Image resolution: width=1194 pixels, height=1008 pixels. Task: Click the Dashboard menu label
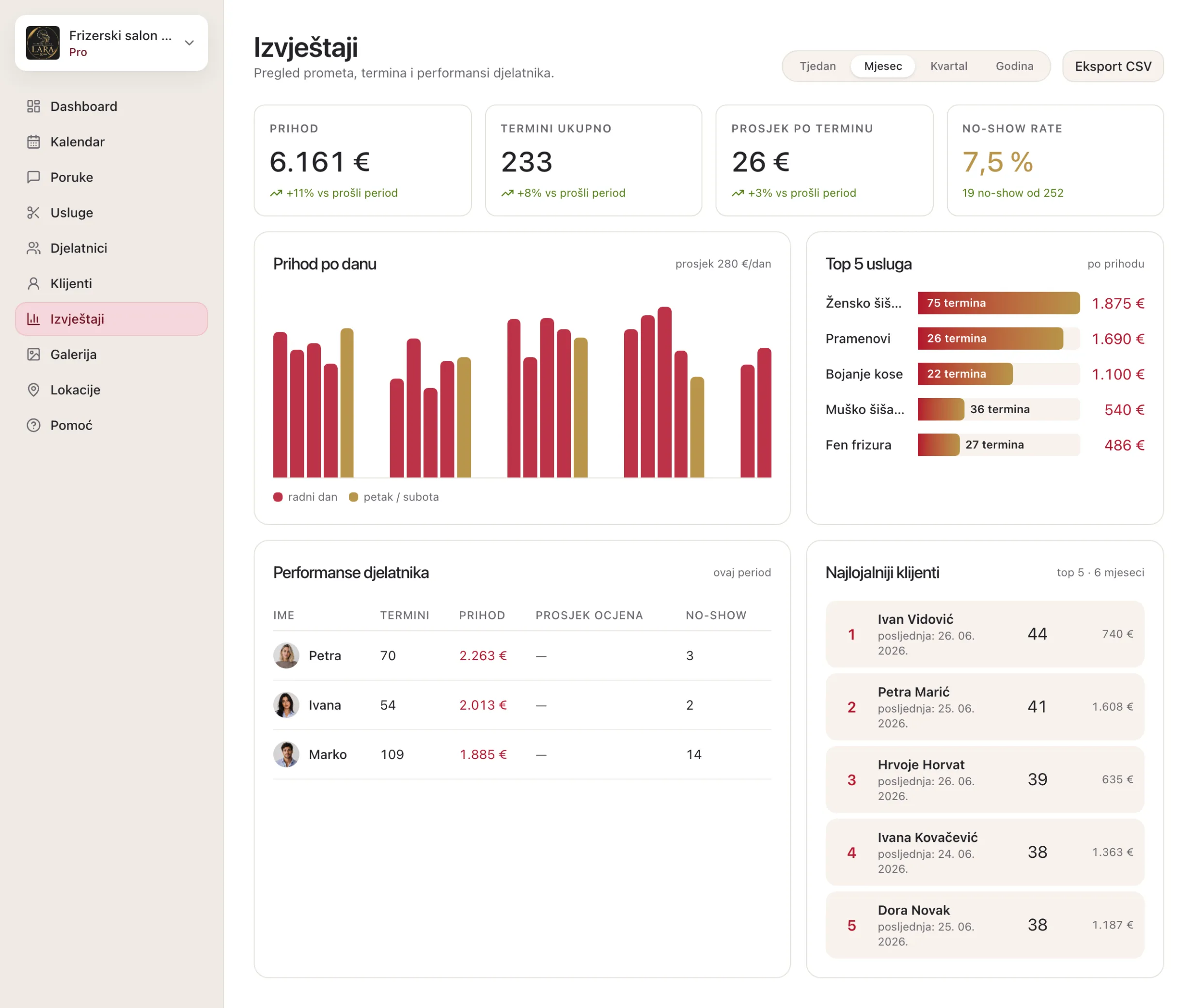tap(83, 106)
